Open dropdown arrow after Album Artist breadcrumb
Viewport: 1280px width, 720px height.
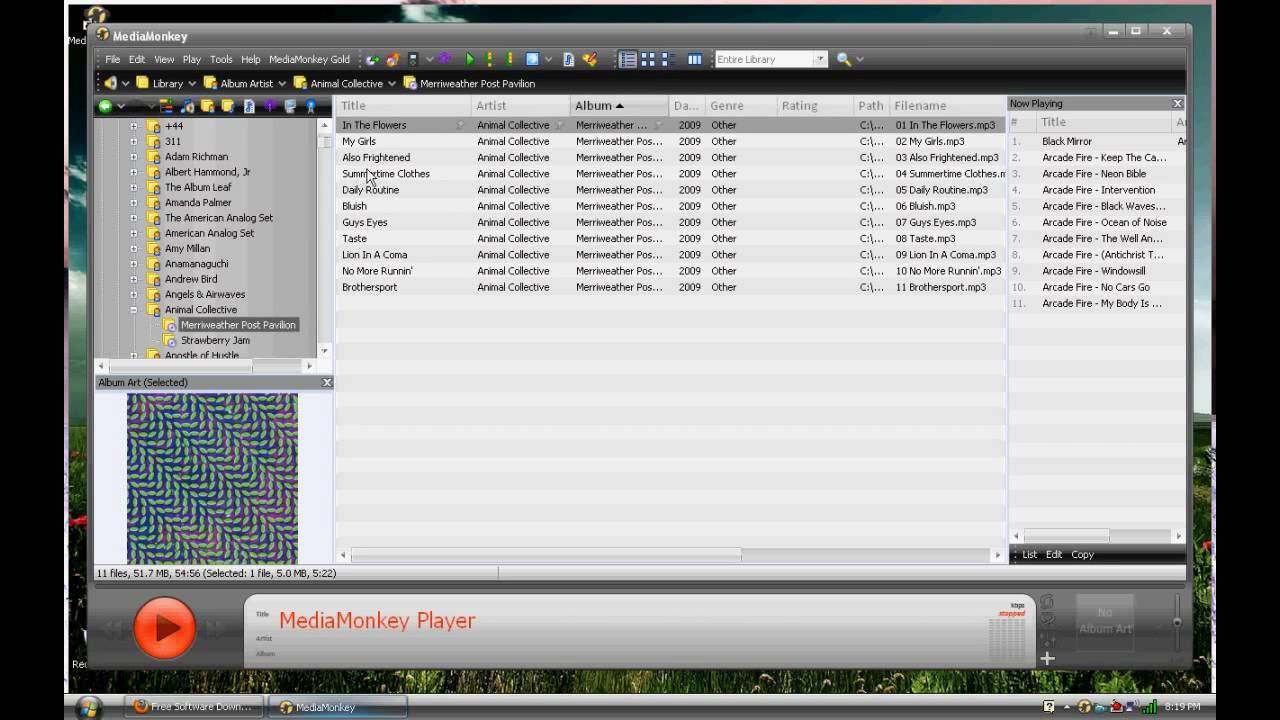click(x=282, y=84)
